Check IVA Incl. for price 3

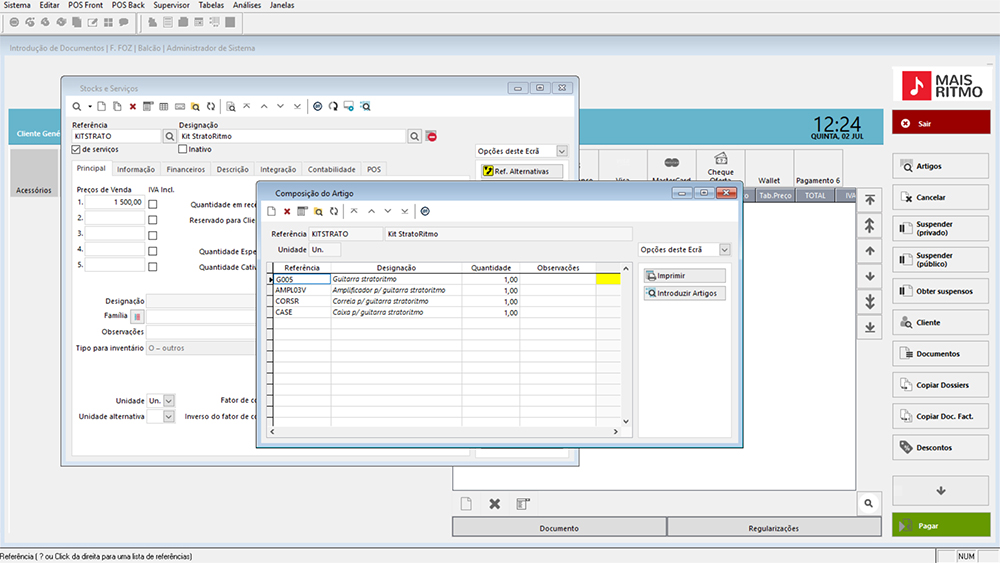pos(152,235)
